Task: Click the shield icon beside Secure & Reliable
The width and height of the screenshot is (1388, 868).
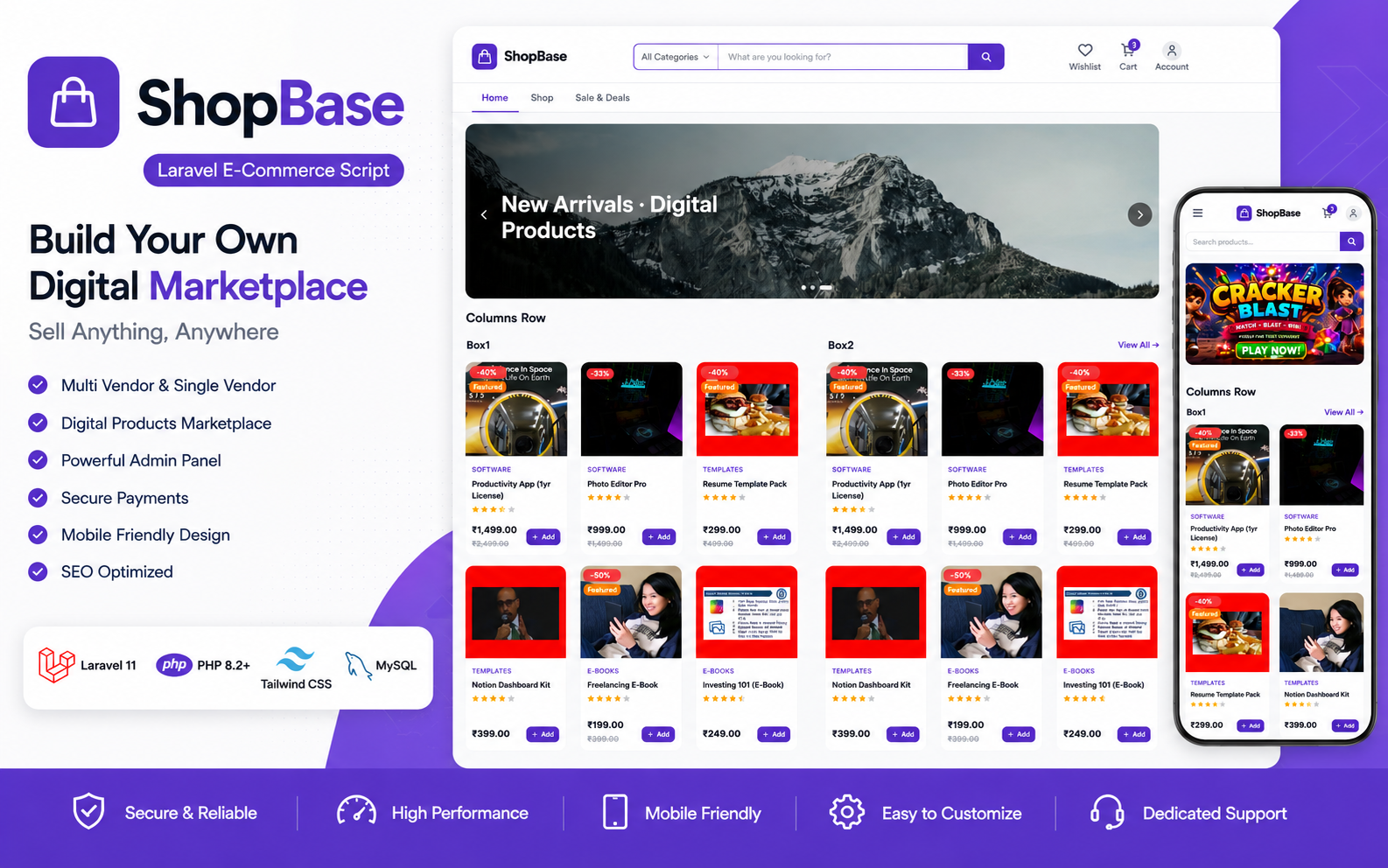Action: tap(88, 812)
